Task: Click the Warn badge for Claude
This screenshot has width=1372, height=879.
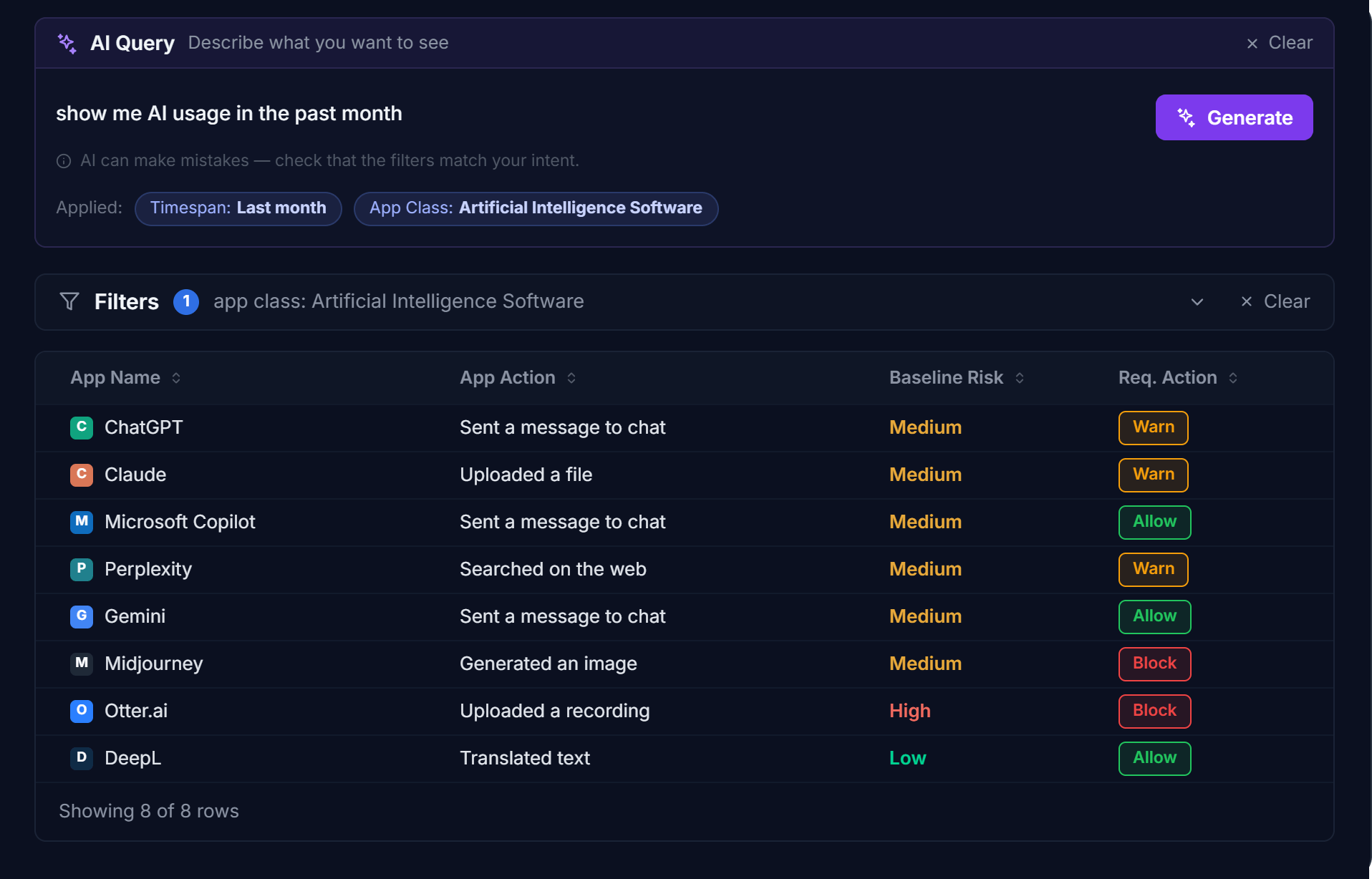Action: click(1153, 475)
